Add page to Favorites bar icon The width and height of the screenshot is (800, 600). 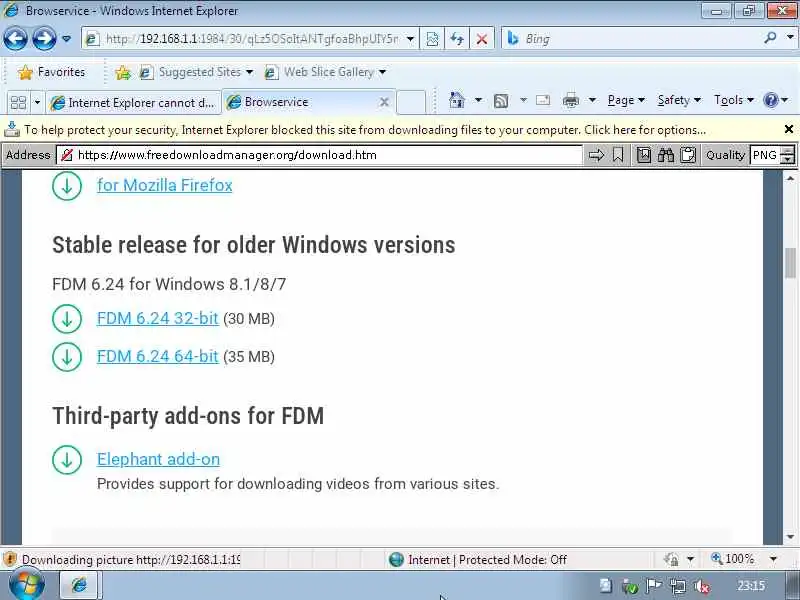(x=122, y=72)
